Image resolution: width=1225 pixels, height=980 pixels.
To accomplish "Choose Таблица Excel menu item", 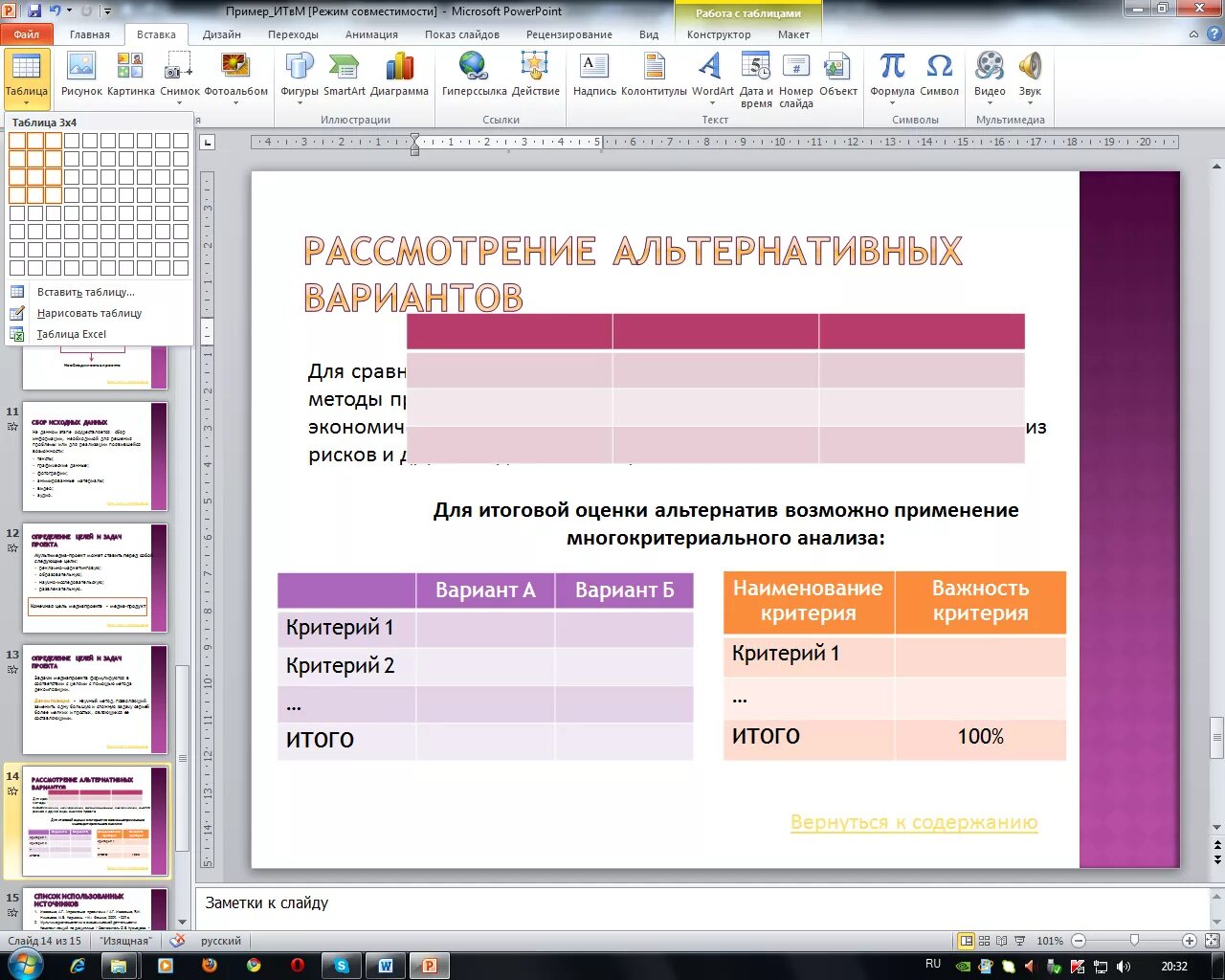I will tap(99, 334).
